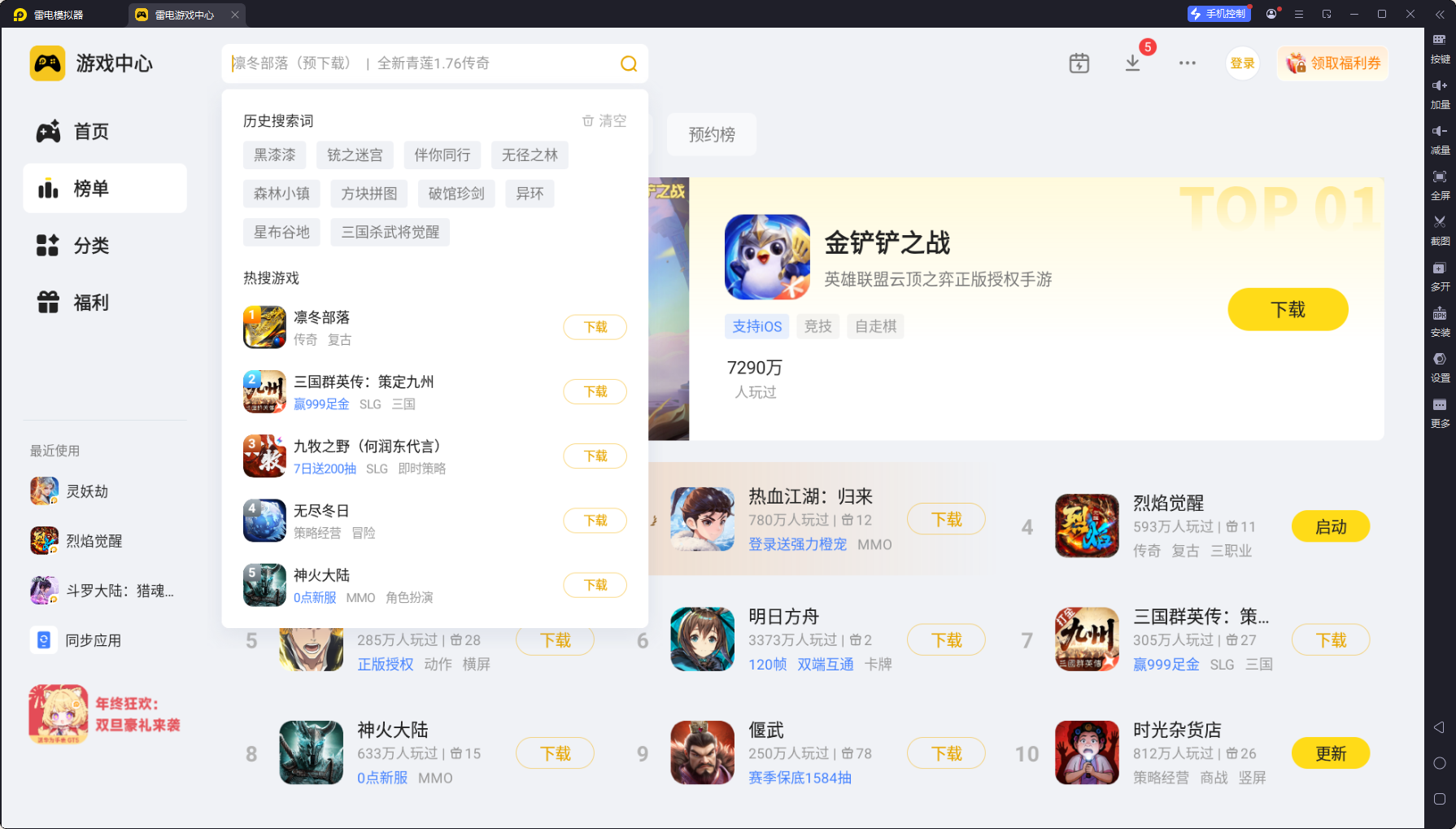Clear search history with 清空
The image size is (1456, 829).
click(604, 121)
